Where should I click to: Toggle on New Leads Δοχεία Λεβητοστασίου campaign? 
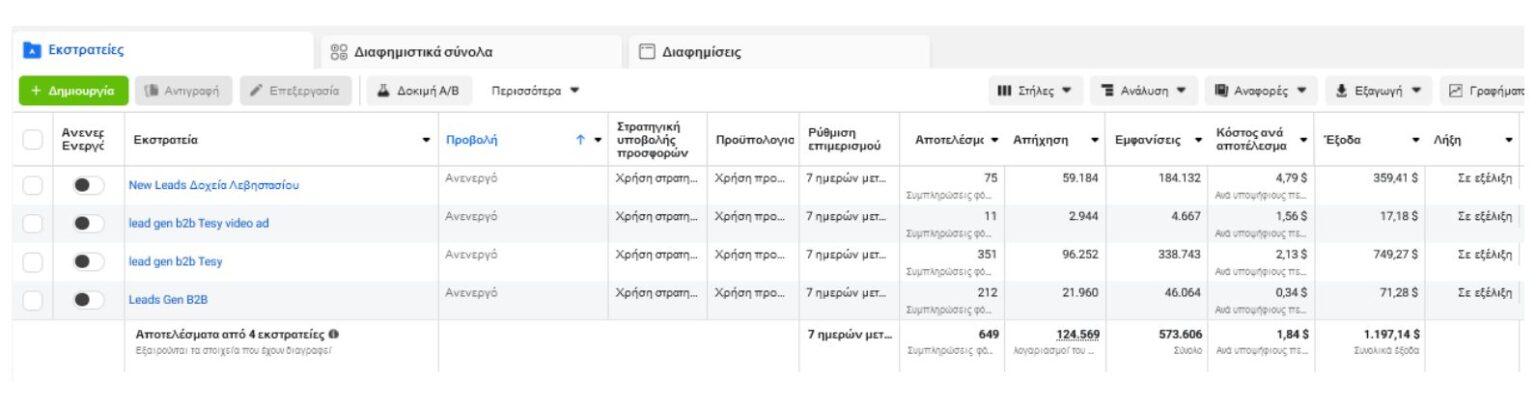point(88,185)
